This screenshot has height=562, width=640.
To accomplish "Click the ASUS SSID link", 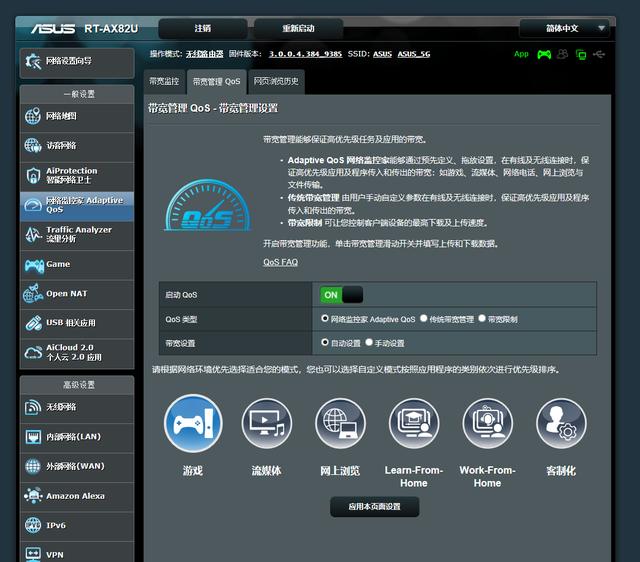I will 382,54.
